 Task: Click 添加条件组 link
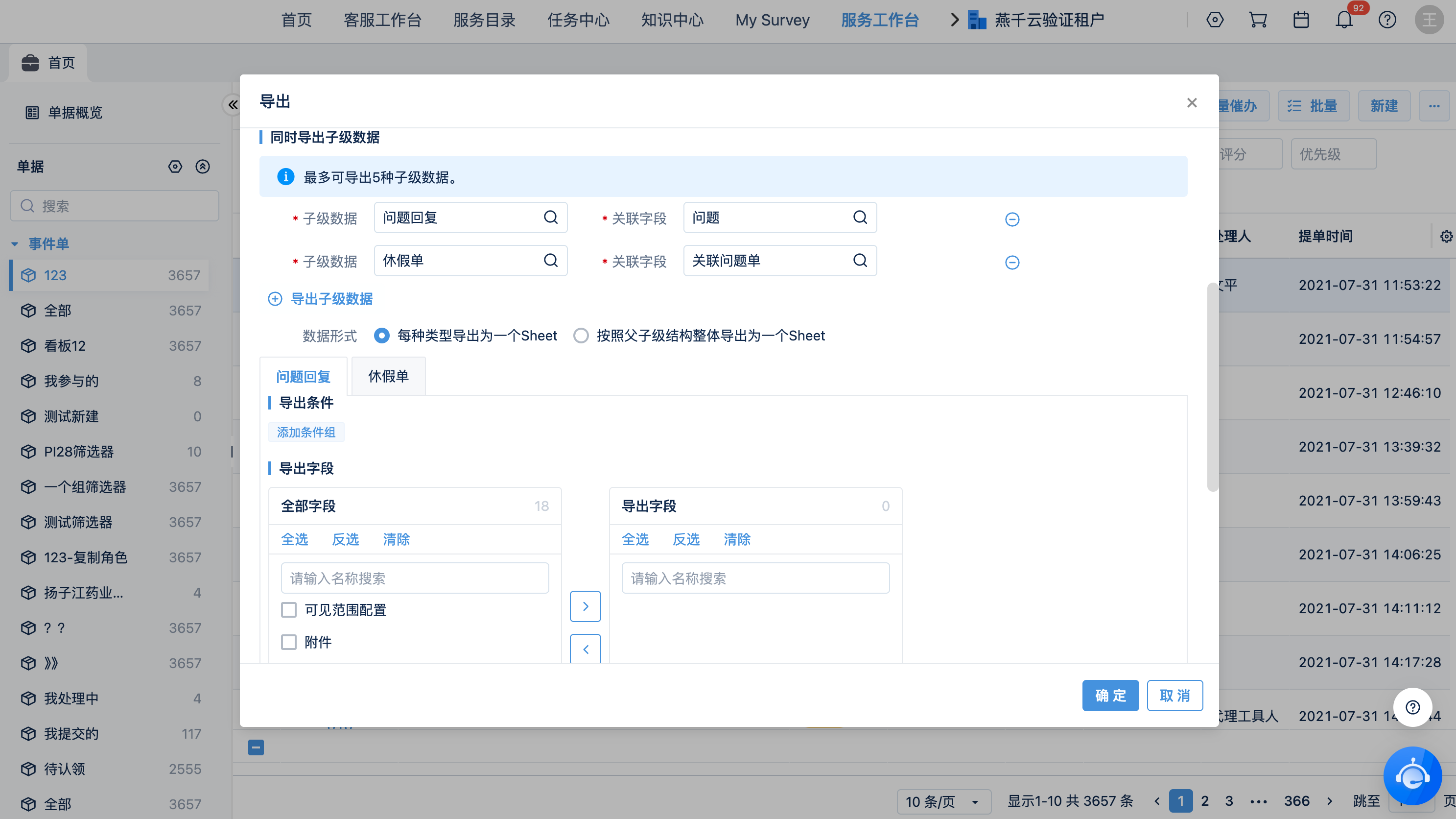(306, 432)
